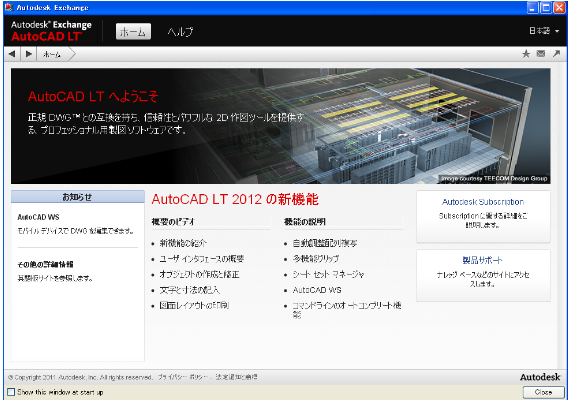Open オブジェクトの作成と修正 video link
570x400 pixels.
[x=199, y=275]
